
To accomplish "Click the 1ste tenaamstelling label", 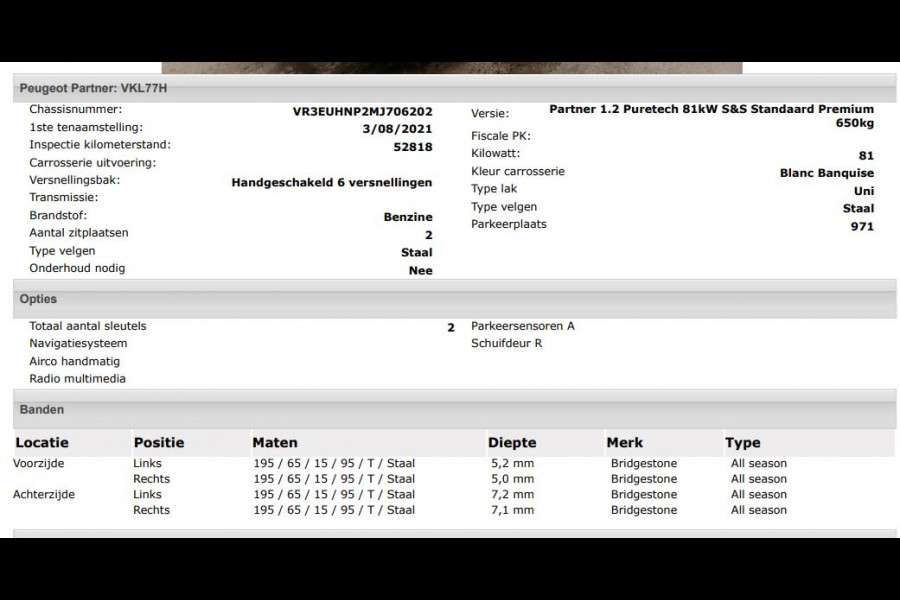I will [x=86, y=127].
